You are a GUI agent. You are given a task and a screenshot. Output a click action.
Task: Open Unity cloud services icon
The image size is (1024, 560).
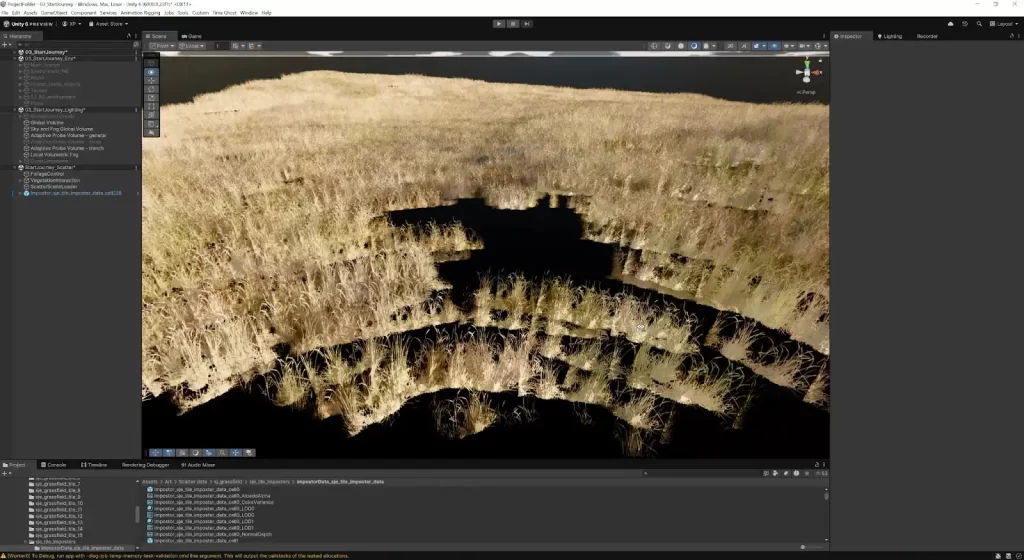tap(949, 23)
